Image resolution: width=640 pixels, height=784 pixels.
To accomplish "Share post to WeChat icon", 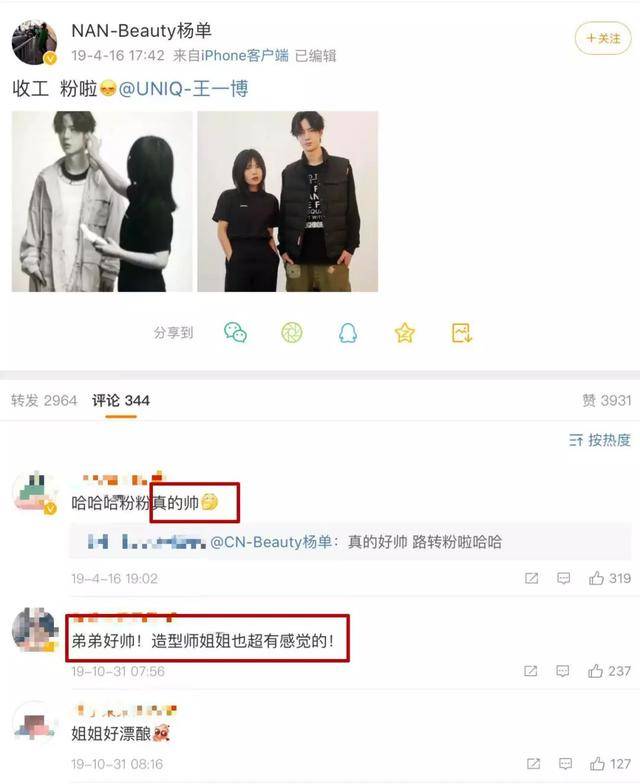I will (235, 332).
